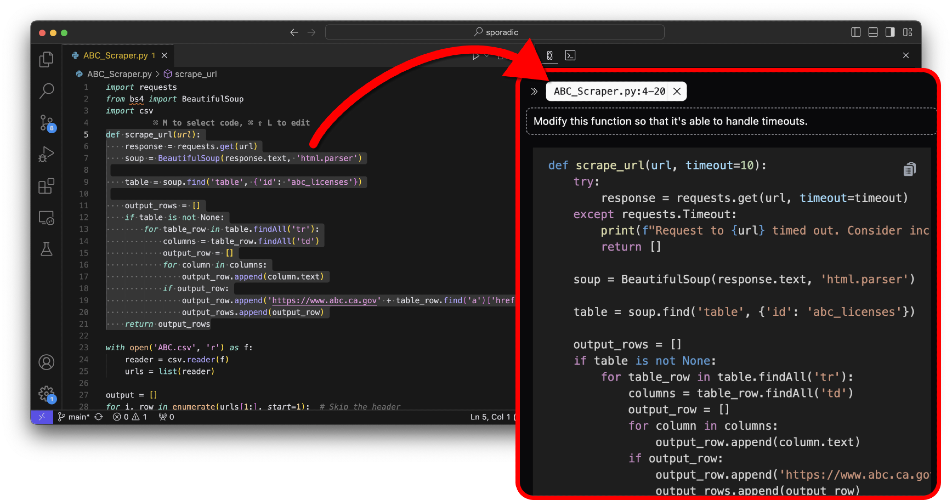Select the ABC_Scraper.py editor tab
This screenshot has width=952, height=500.
pyautogui.click(x=114, y=55)
